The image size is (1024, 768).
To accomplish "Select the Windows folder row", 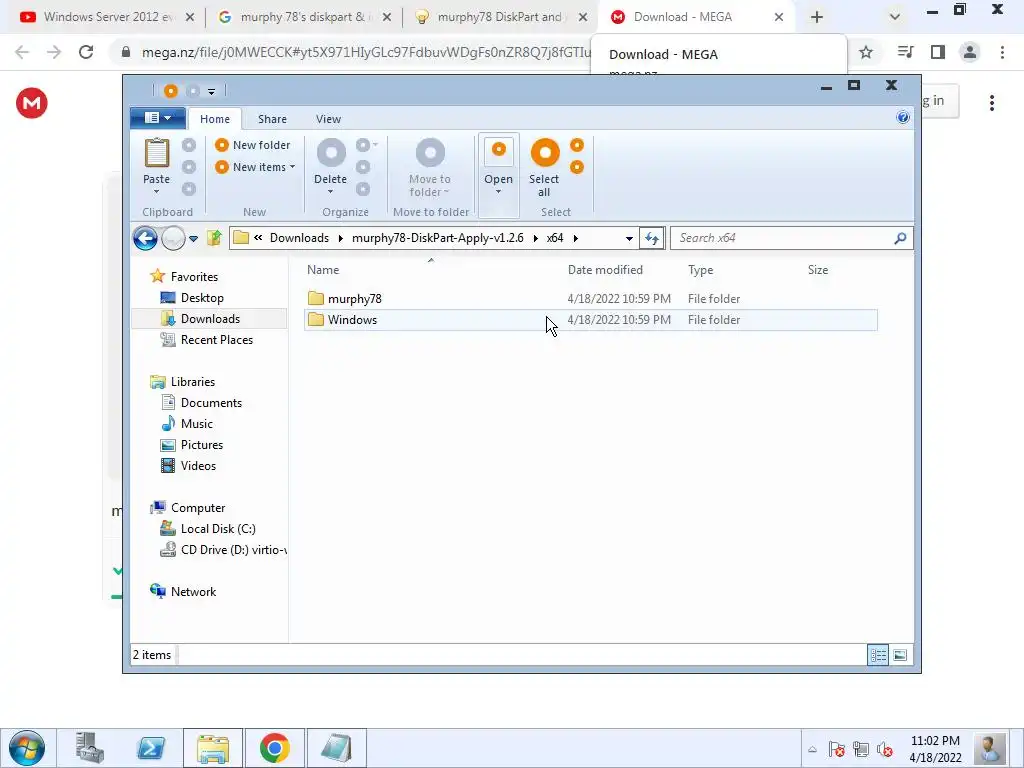I will tap(590, 320).
